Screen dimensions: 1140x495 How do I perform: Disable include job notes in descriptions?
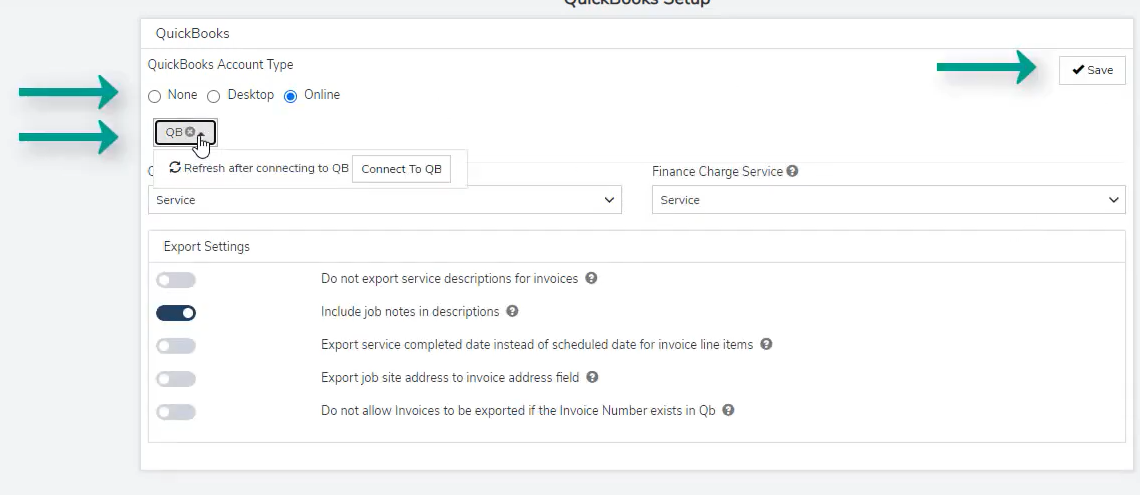(176, 313)
